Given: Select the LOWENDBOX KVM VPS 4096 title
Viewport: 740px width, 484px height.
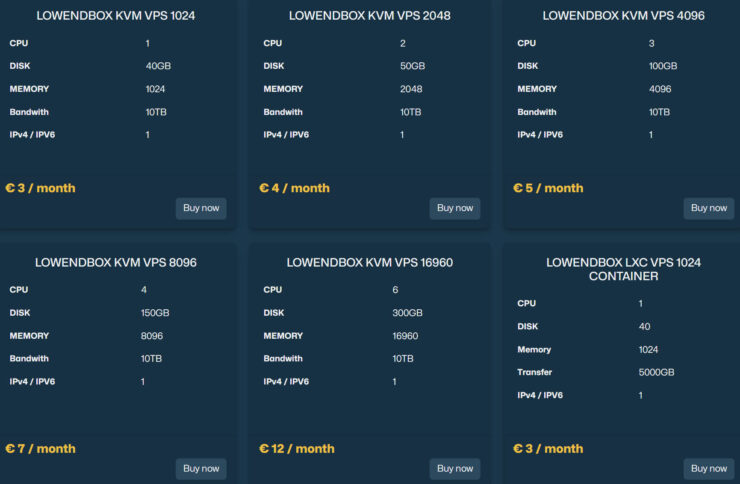Looking at the screenshot, I should click(x=623, y=16).
